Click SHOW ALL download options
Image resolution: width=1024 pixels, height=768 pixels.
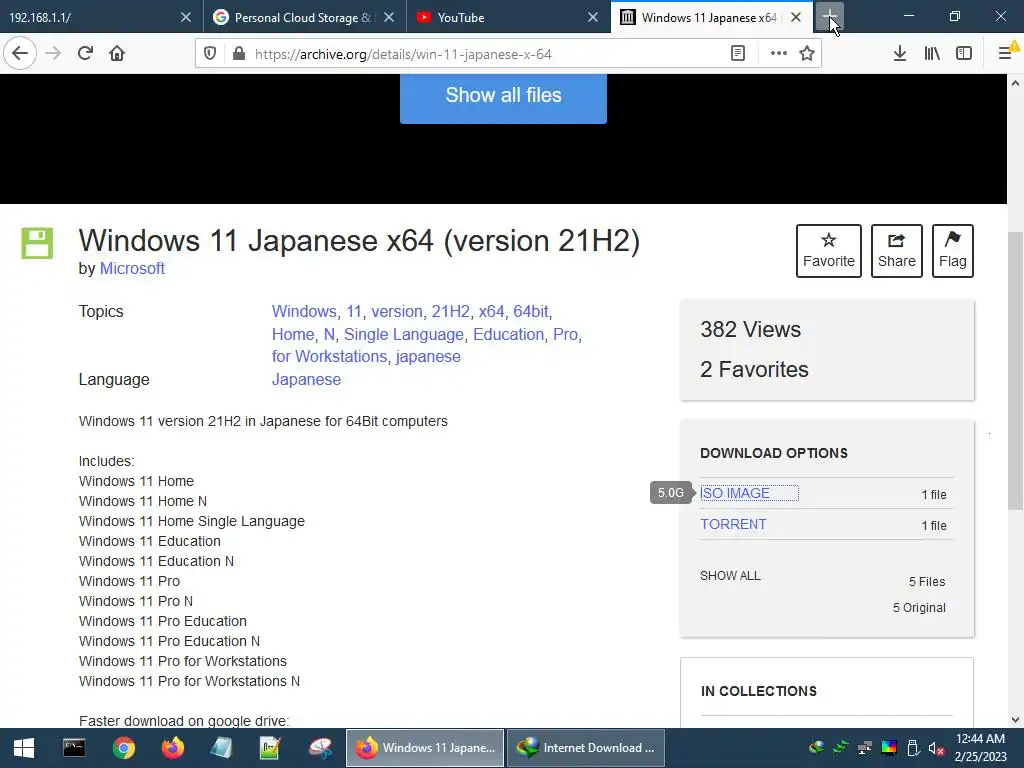click(730, 576)
